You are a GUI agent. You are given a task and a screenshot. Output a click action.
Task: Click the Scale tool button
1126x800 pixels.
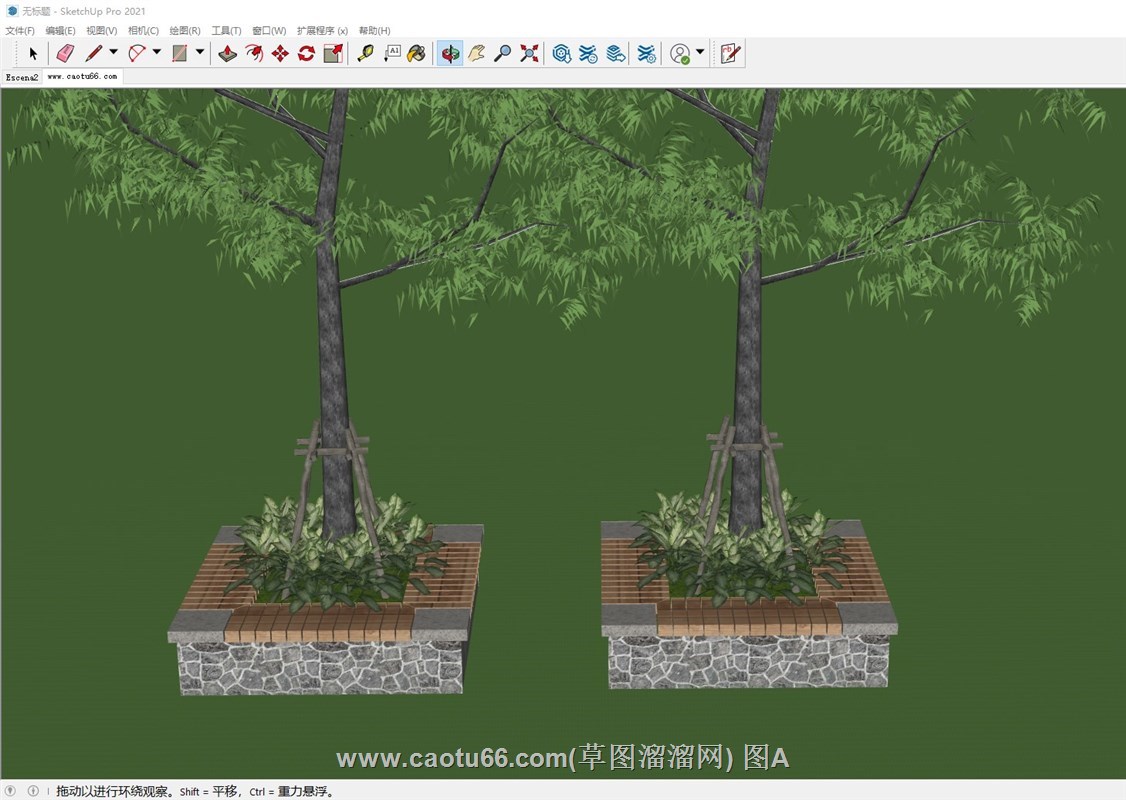[x=333, y=54]
